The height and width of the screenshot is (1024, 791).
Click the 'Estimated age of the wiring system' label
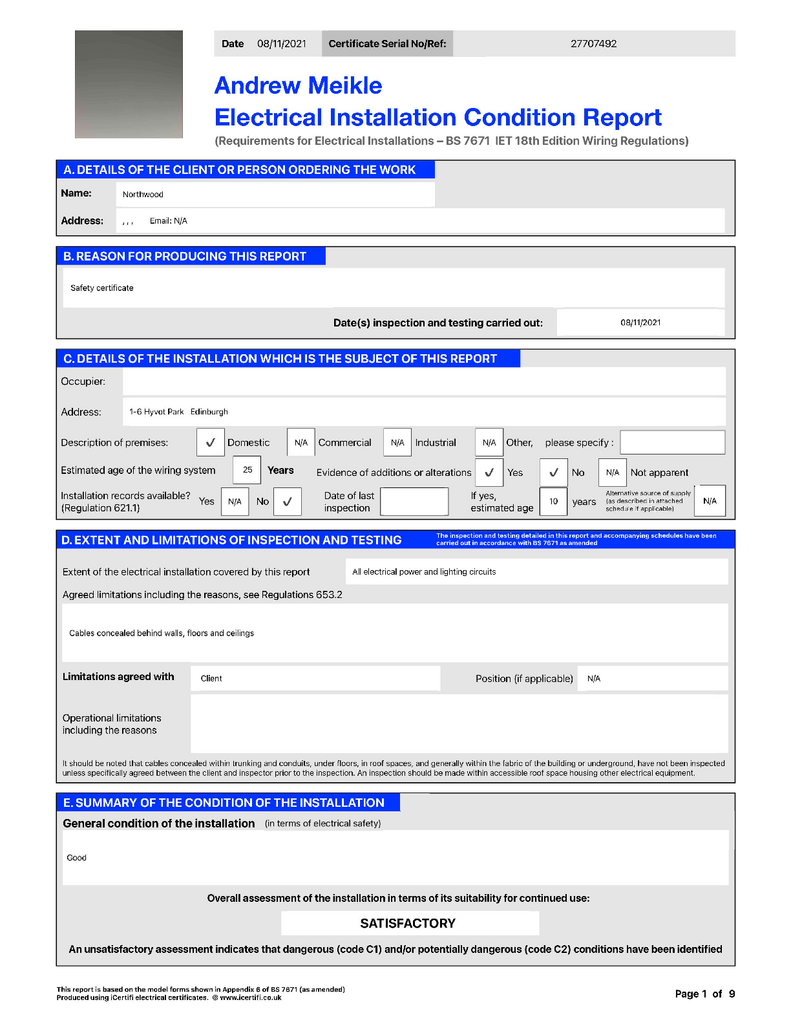tap(138, 470)
